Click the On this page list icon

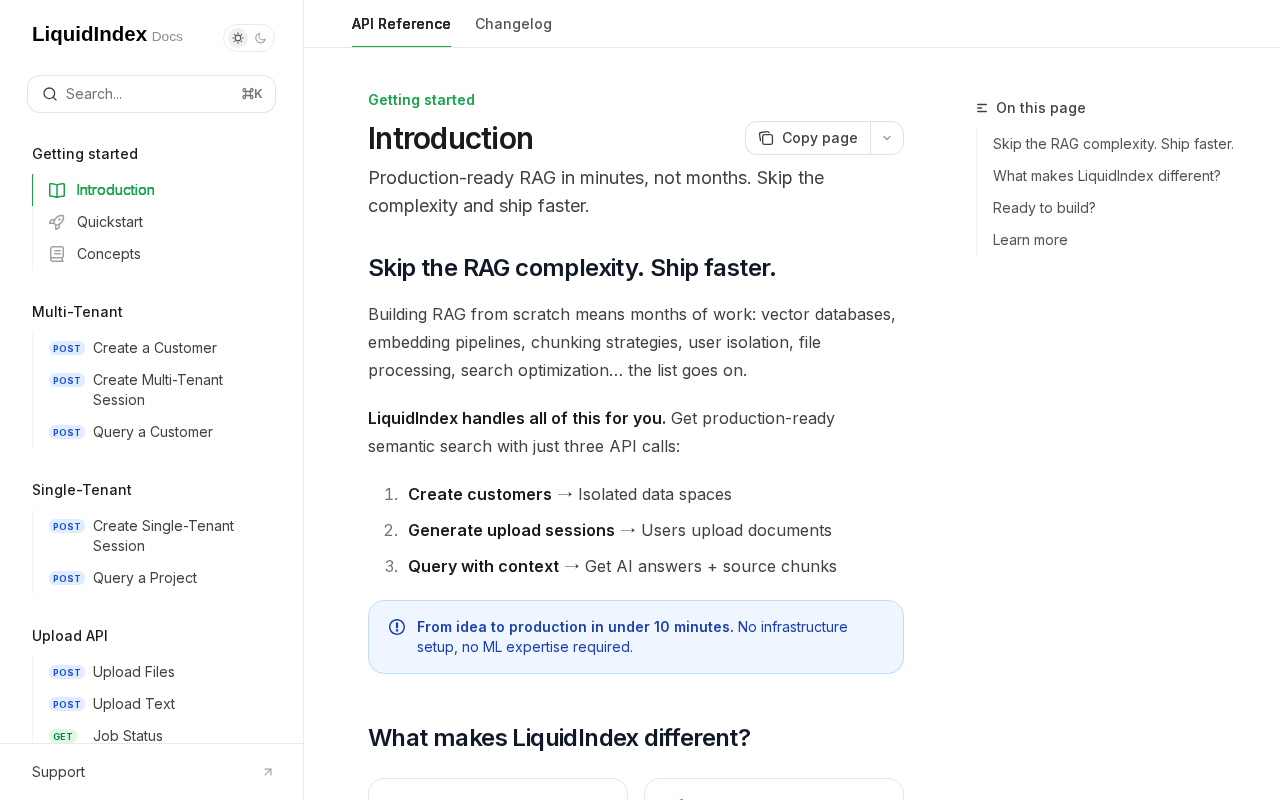point(982,108)
